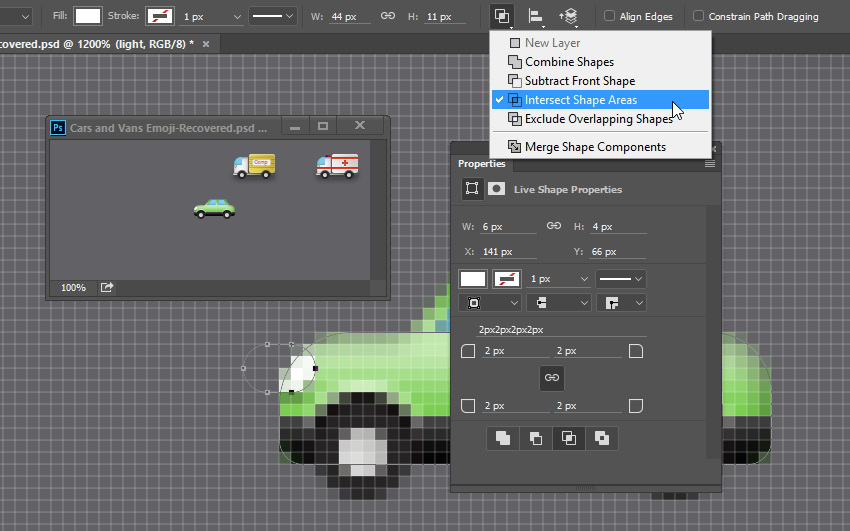The image size is (850, 531).
Task: Toggle the corner radius link icon
Action: [552, 378]
